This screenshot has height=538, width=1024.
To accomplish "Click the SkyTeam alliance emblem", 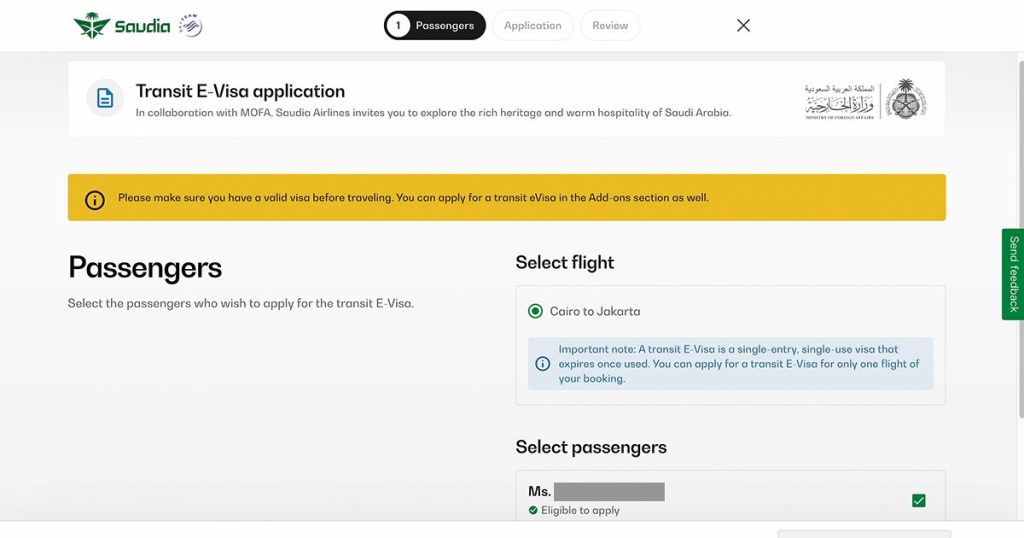I will 190,26.
